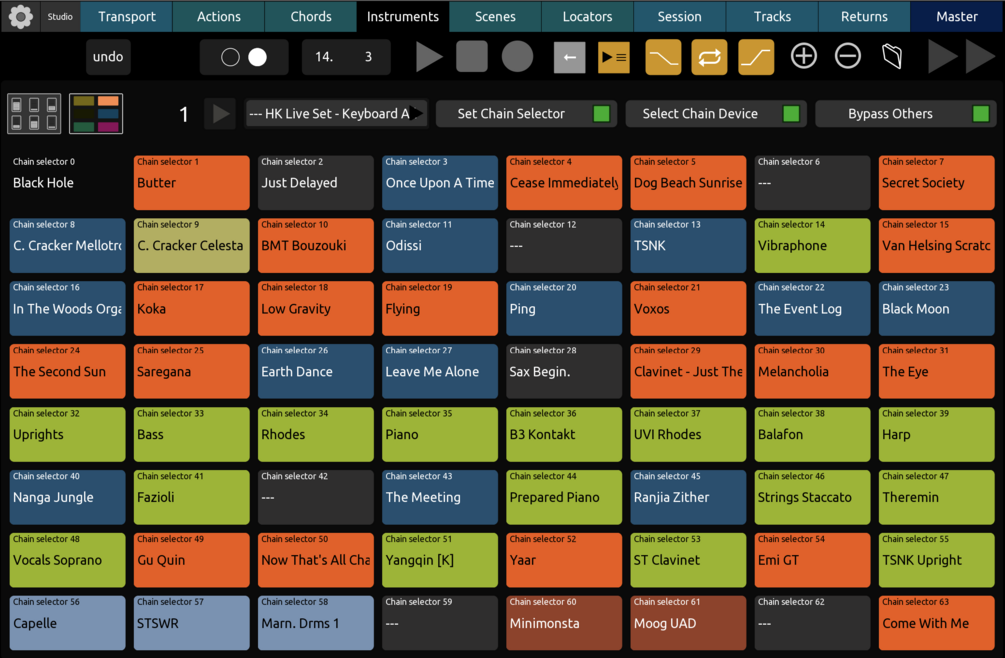Click the Stop square button
The image size is (1005, 658).
472,57
